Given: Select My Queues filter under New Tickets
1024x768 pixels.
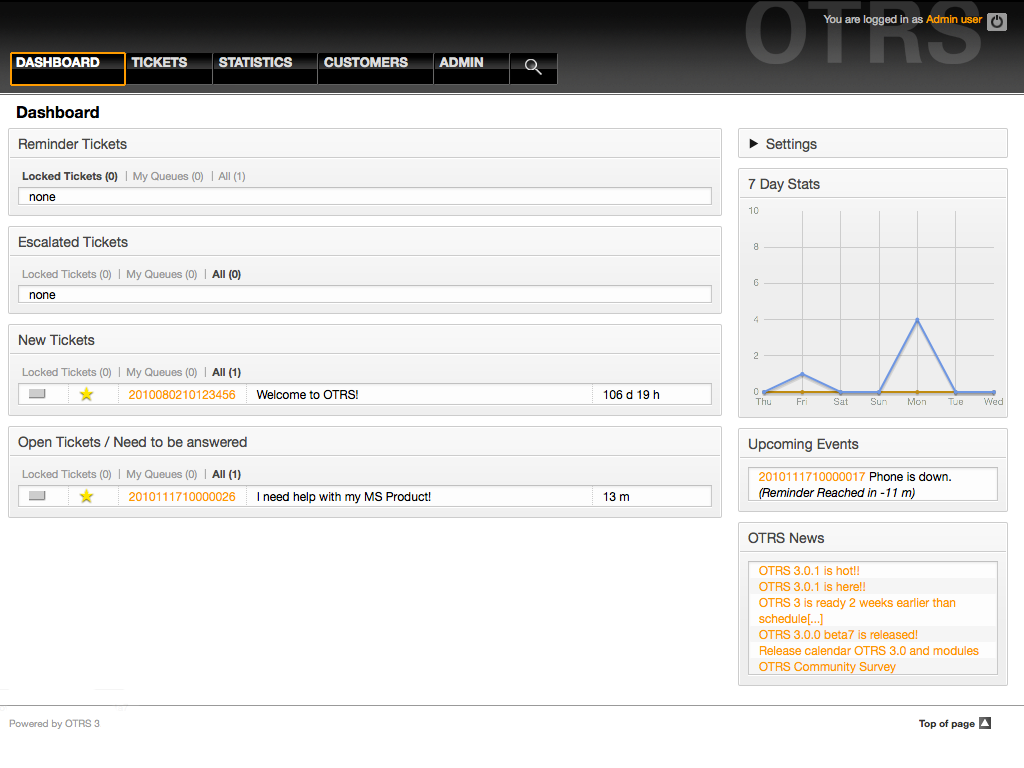Looking at the screenshot, I should (x=161, y=372).
